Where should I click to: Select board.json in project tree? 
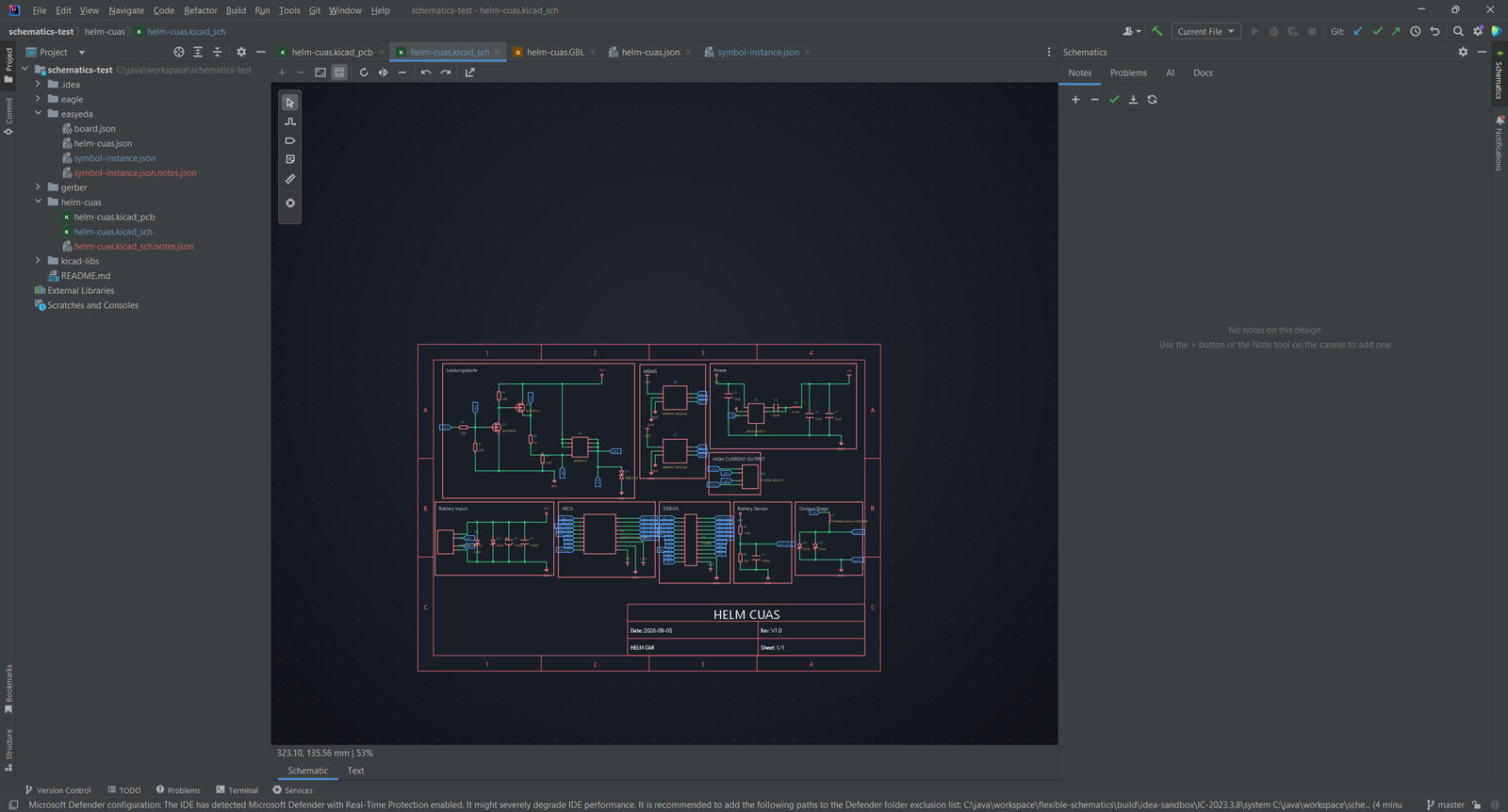pos(94,128)
